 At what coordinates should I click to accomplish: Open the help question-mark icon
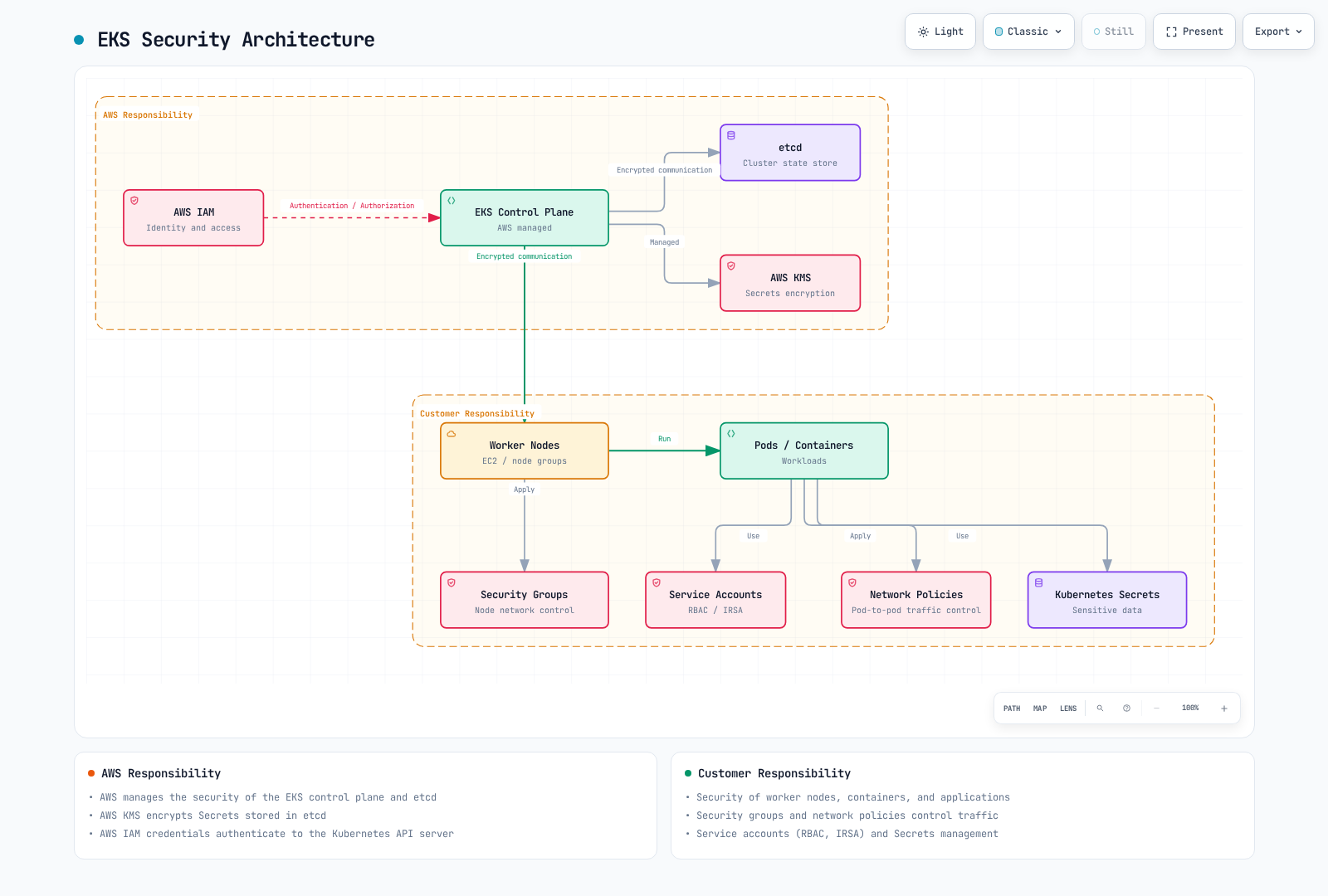tap(1126, 709)
